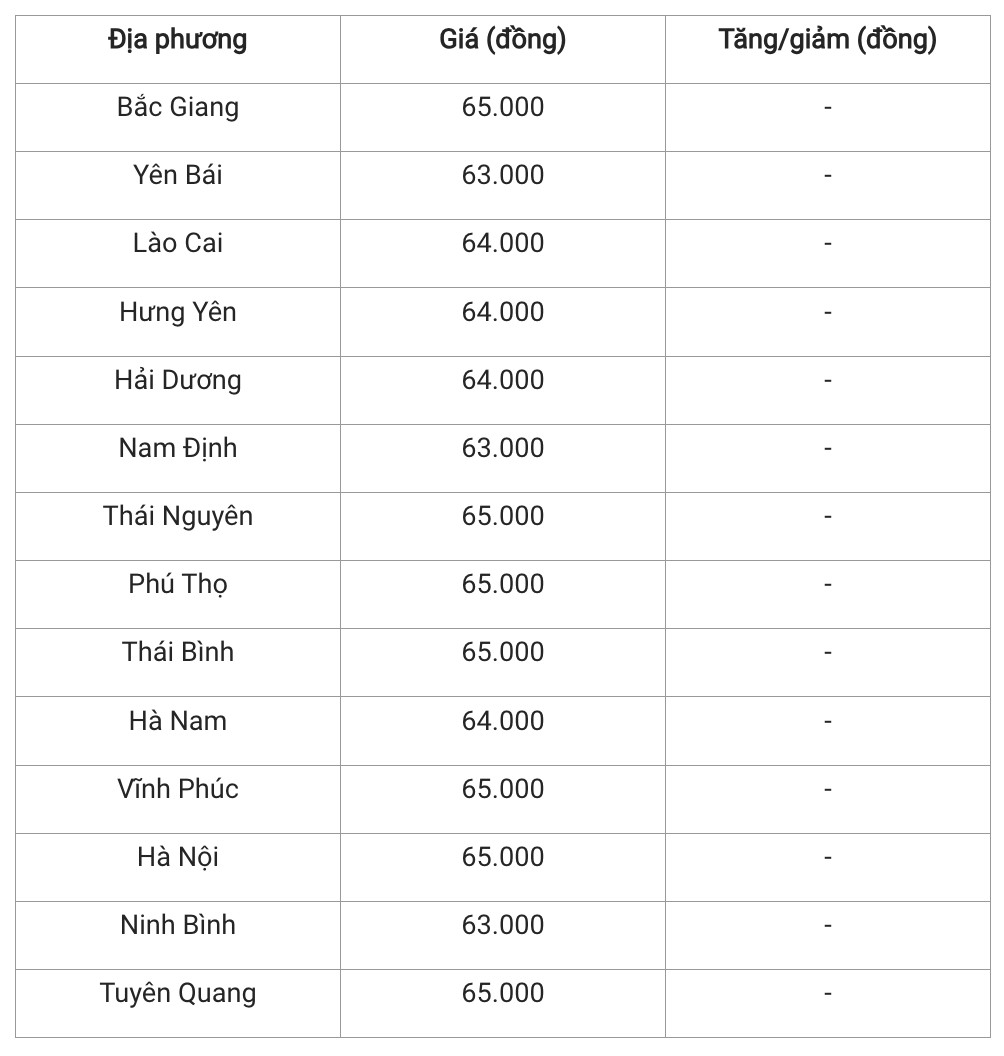Screen dimensions: 1004x1056
Task: Select the Hà Nam cell
Action: point(177,721)
